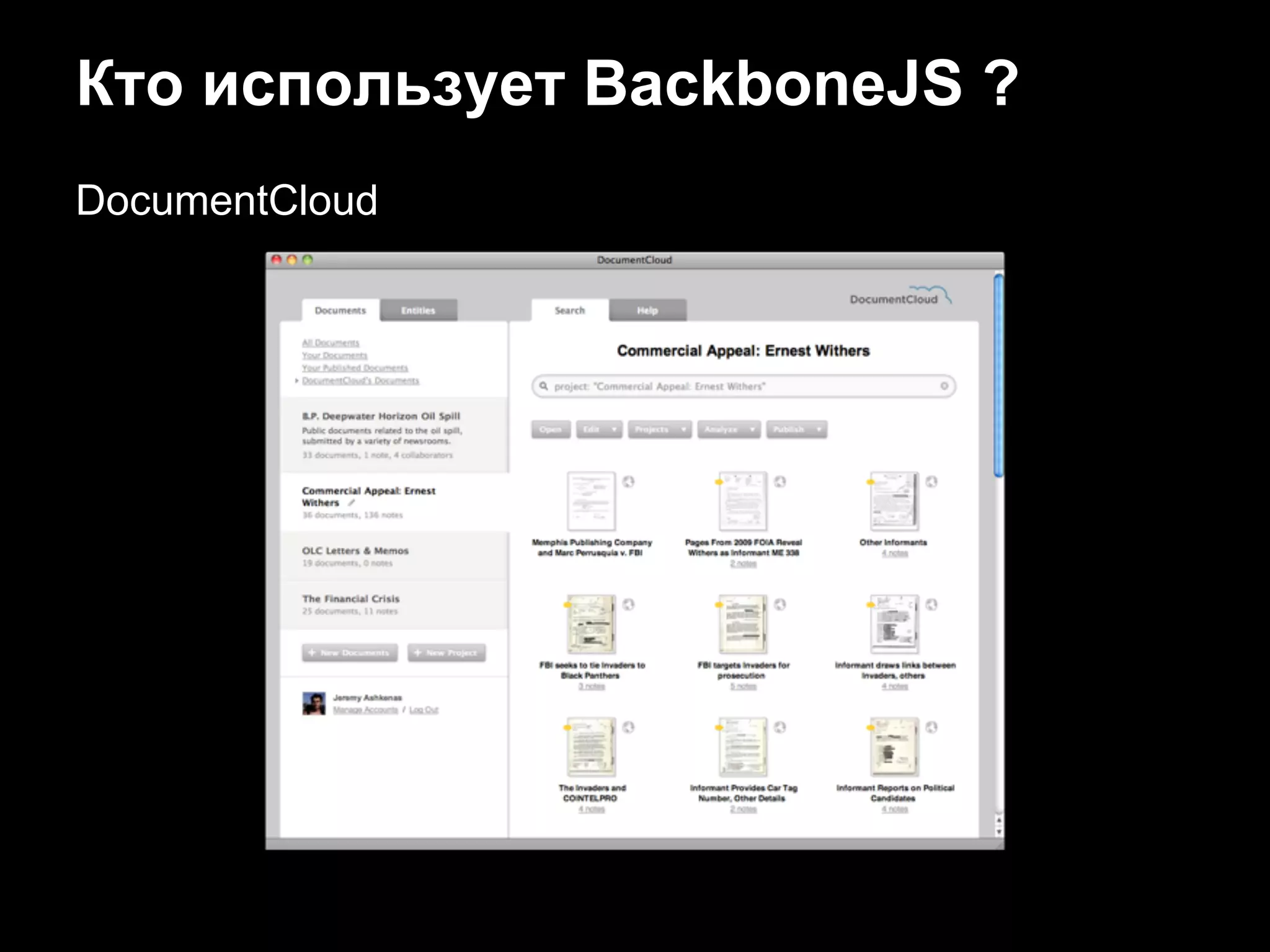Viewport: 1270px width, 952px height.
Task: Click the green zoom window button
Action: click(308, 260)
